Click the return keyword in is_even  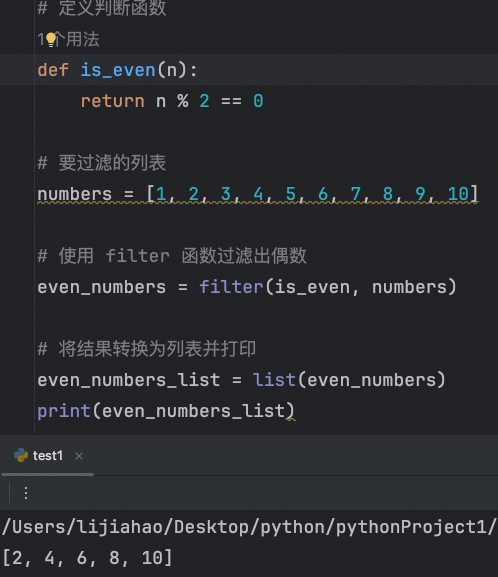point(113,101)
